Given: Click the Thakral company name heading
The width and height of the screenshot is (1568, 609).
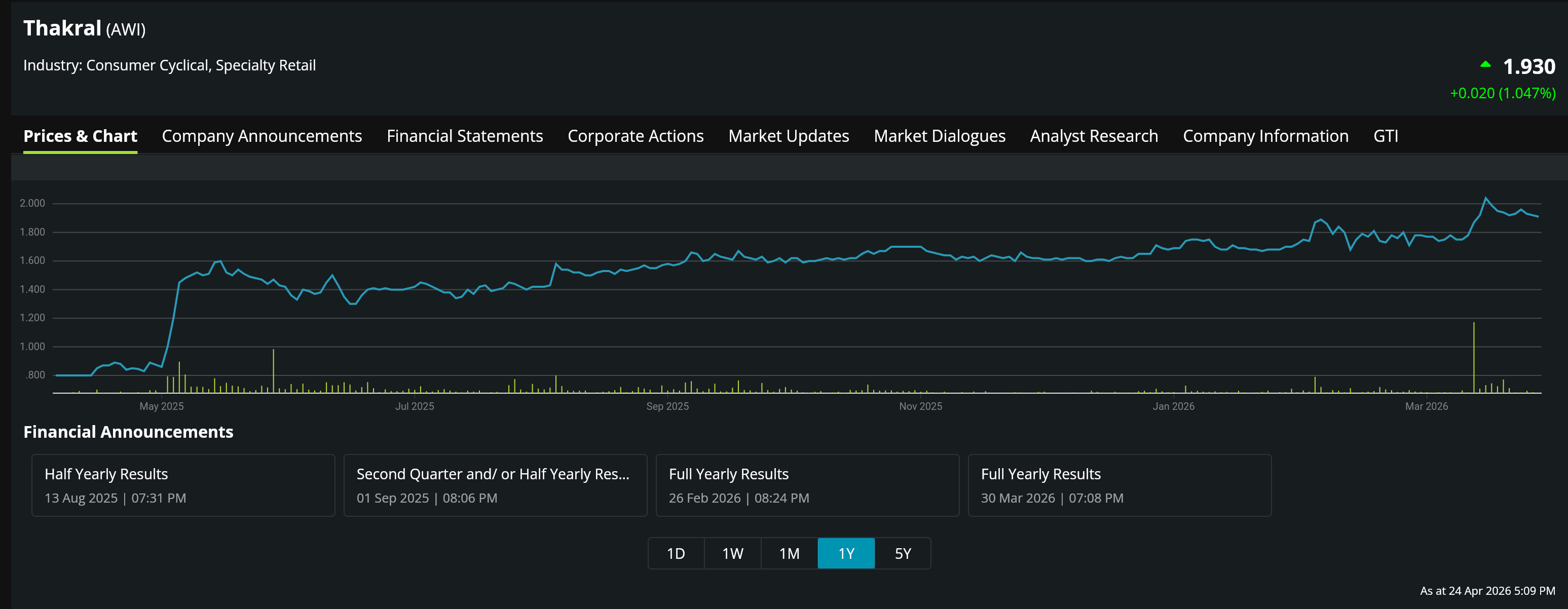Looking at the screenshot, I should 62,28.
